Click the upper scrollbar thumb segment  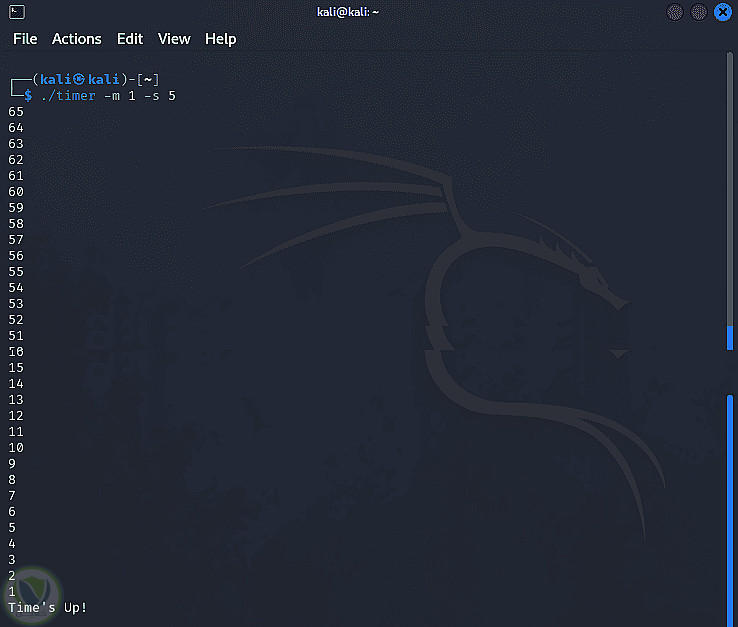[730, 338]
